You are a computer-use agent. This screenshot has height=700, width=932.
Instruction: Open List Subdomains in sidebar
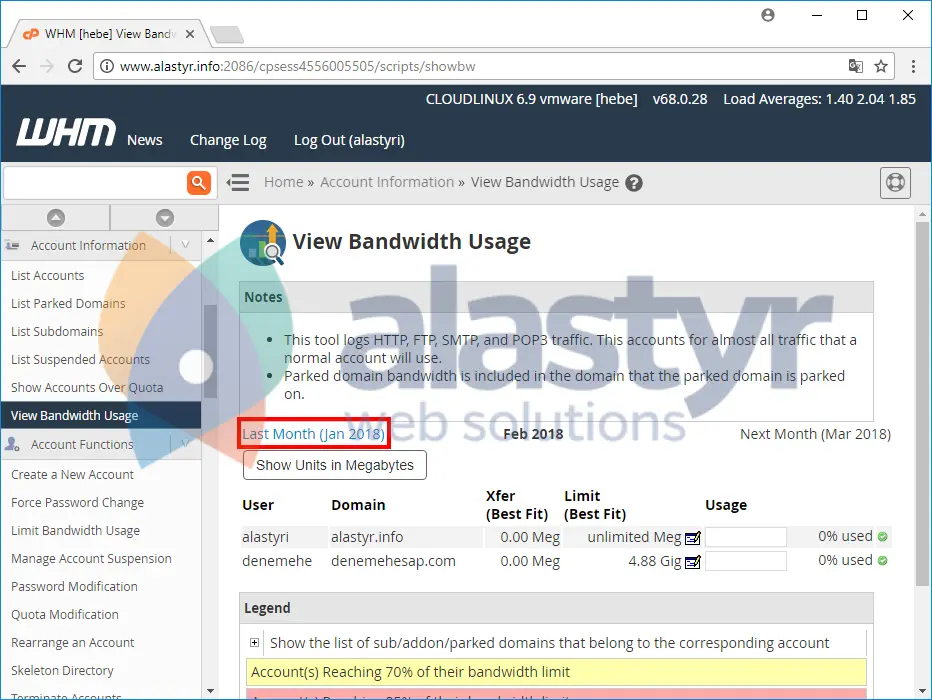tap(57, 332)
